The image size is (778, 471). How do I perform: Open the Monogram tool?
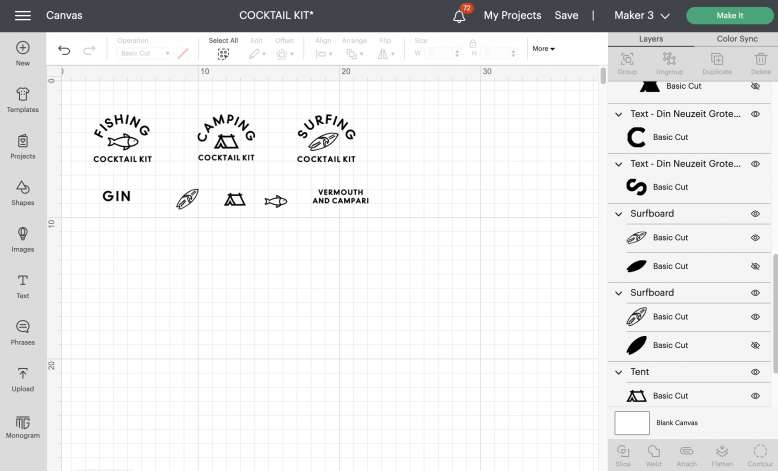coord(22,425)
